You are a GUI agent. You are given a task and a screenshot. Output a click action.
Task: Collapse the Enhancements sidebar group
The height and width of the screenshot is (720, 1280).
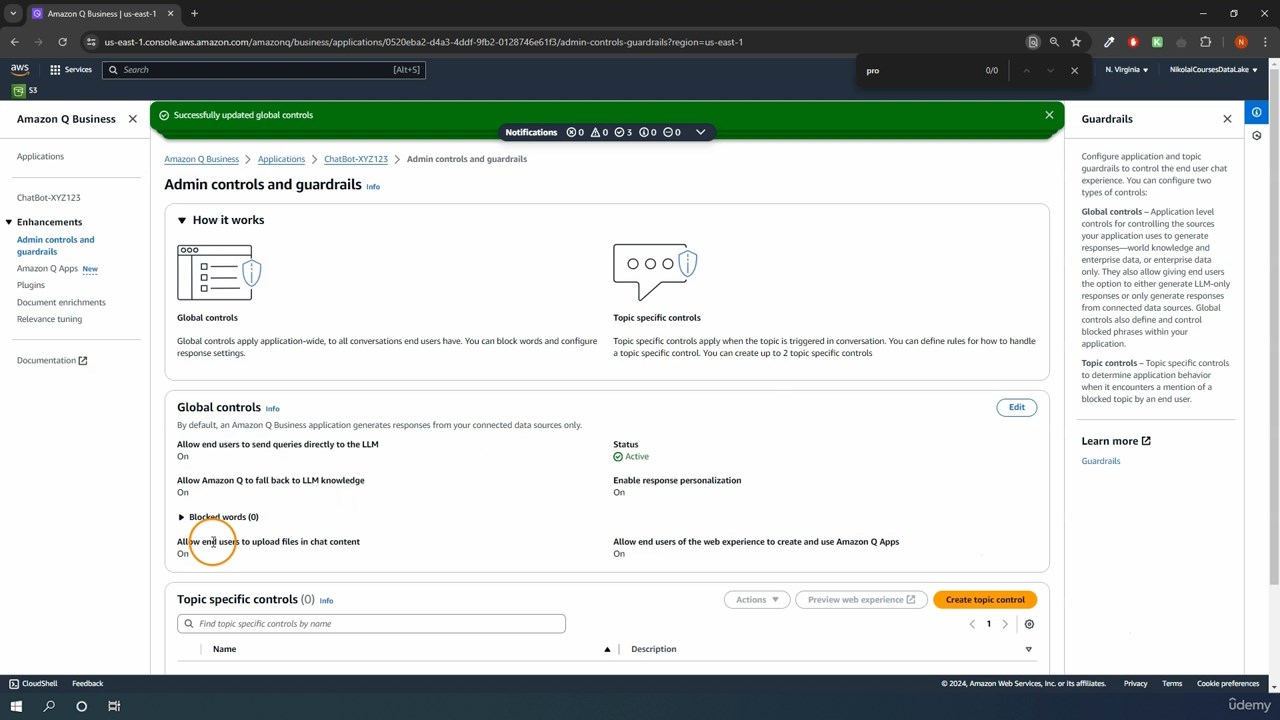[x=8, y=222]
